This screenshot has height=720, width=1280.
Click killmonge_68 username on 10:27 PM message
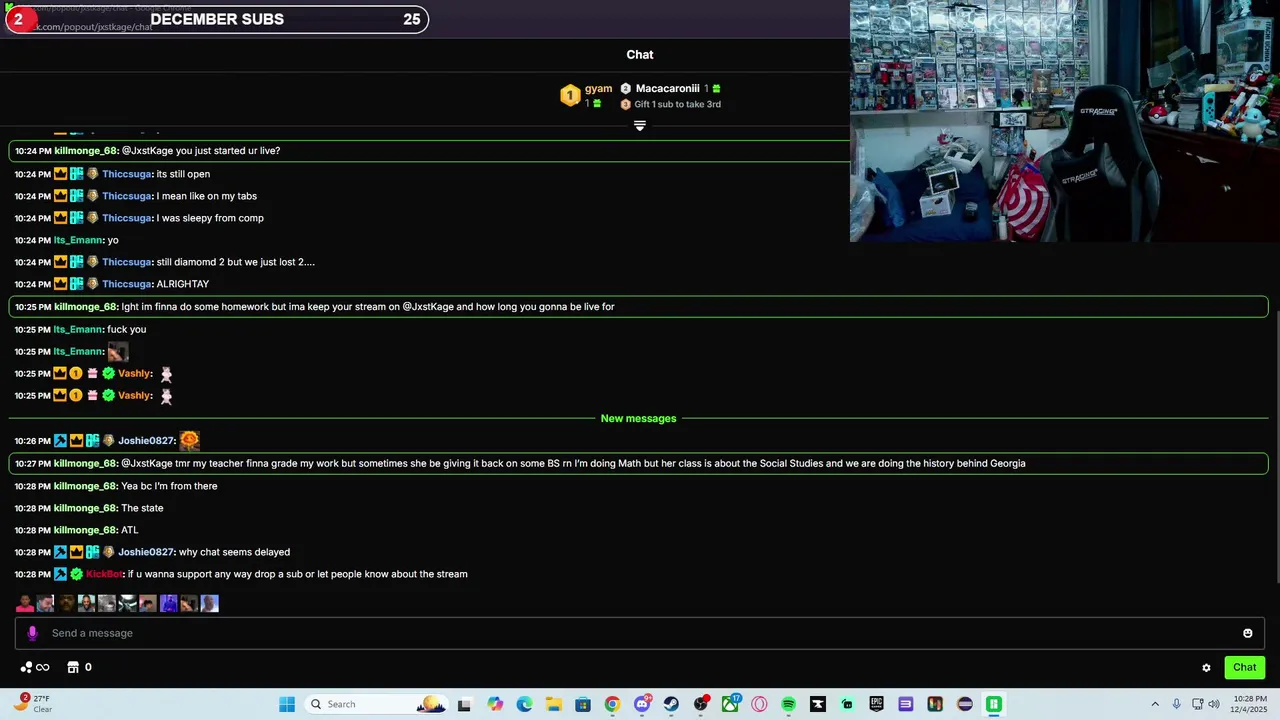point(85,463)
